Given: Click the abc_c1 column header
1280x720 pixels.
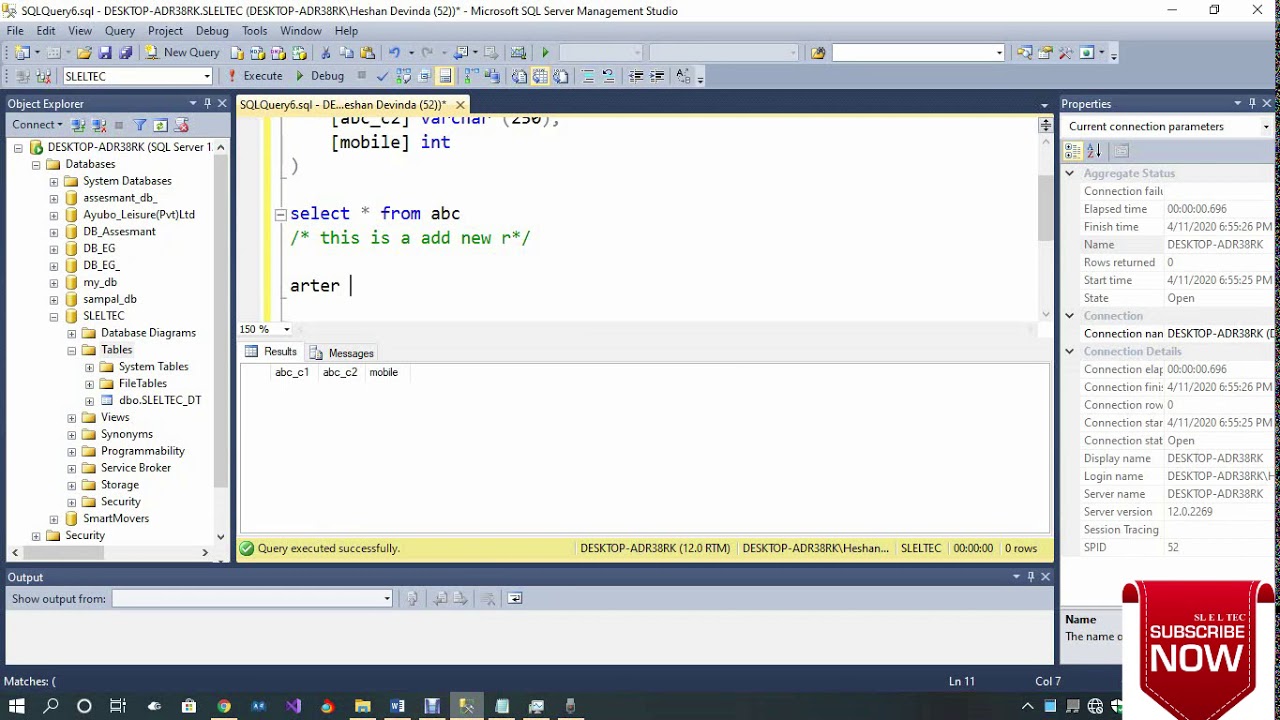Looking at the screenshot, I should point(292,372).
